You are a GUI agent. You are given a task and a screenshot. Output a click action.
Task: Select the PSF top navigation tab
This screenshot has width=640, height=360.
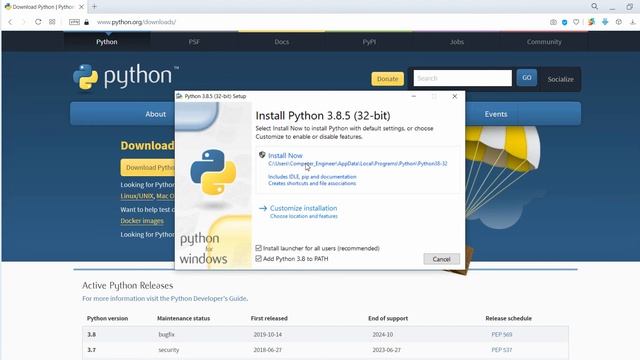pos(194,42)
